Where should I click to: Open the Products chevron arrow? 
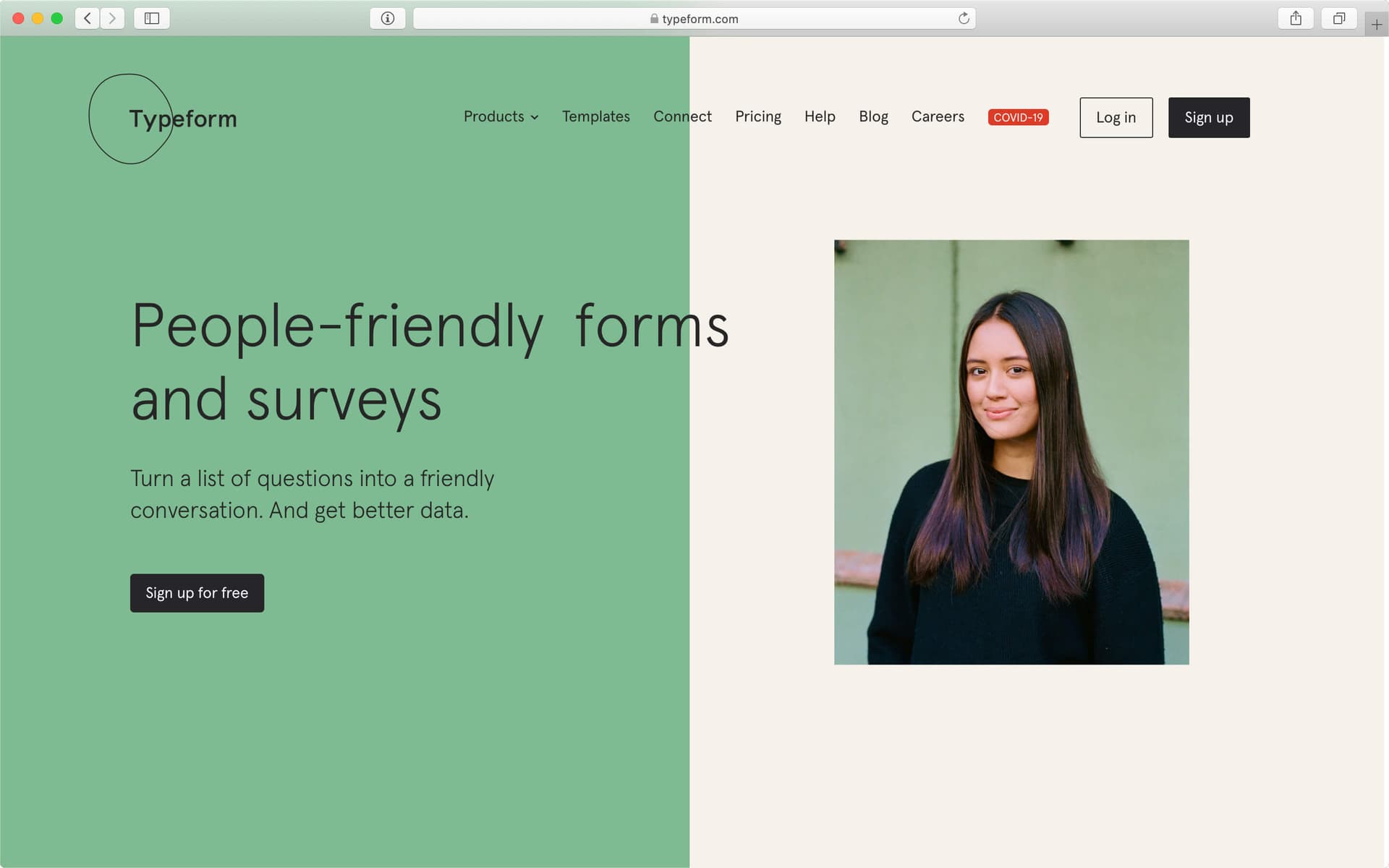535,117
